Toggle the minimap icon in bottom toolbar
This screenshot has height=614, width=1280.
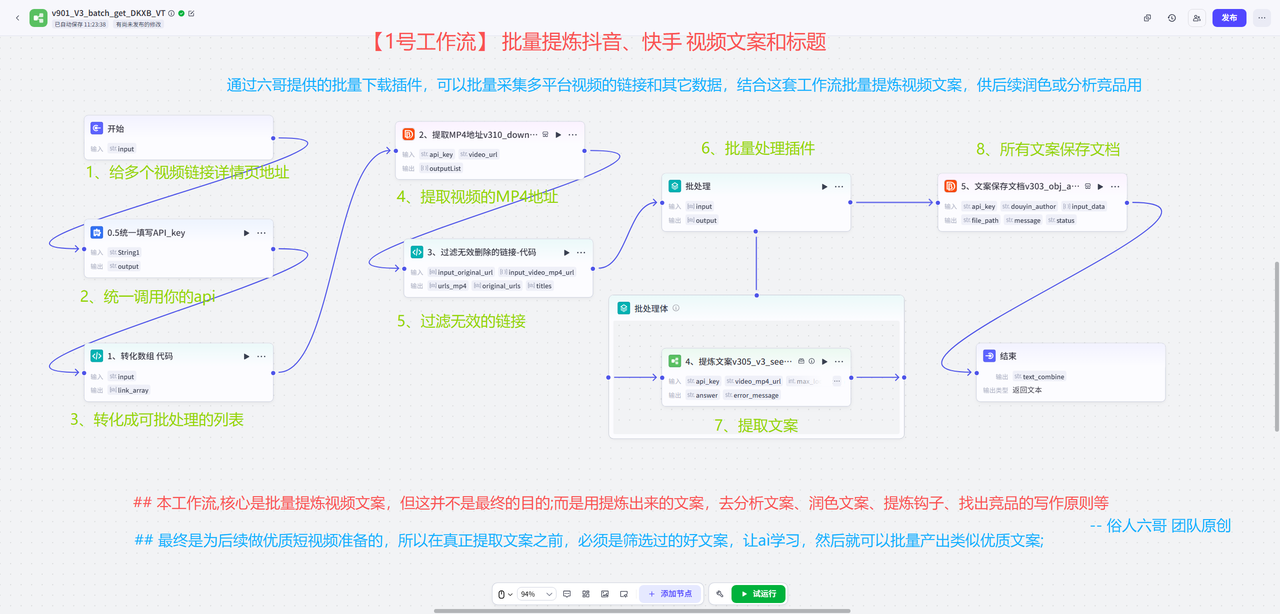[624, 594]
